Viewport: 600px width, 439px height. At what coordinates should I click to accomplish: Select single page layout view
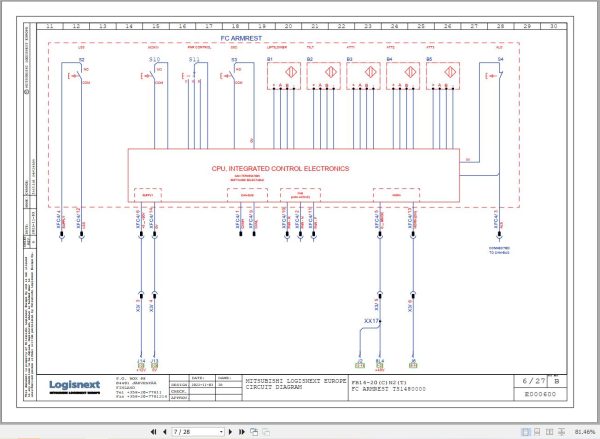pos(526,432)
